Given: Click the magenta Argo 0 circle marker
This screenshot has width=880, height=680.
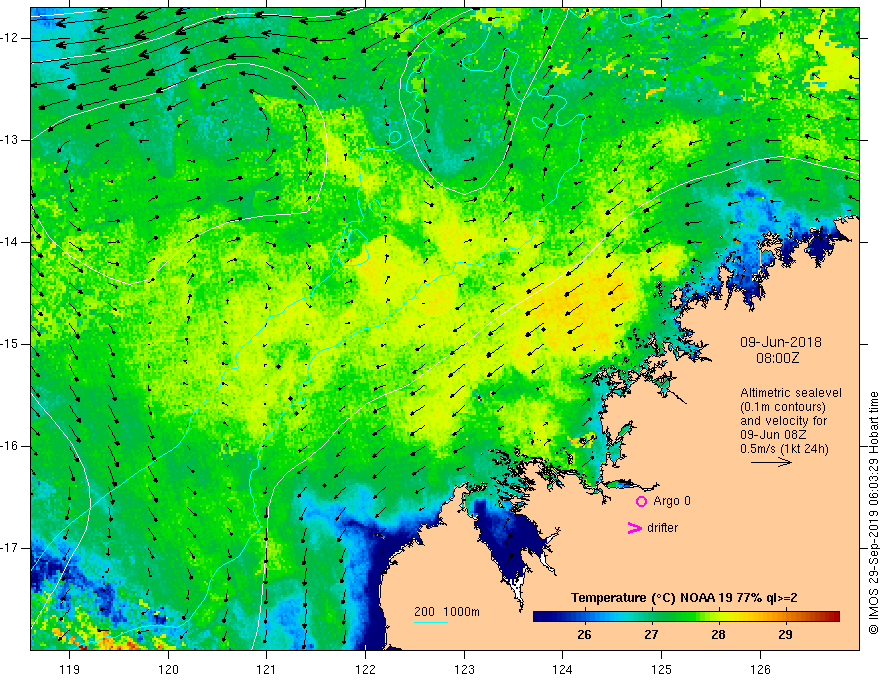Looking at the screenshot, I should click(x=641, y=501).
